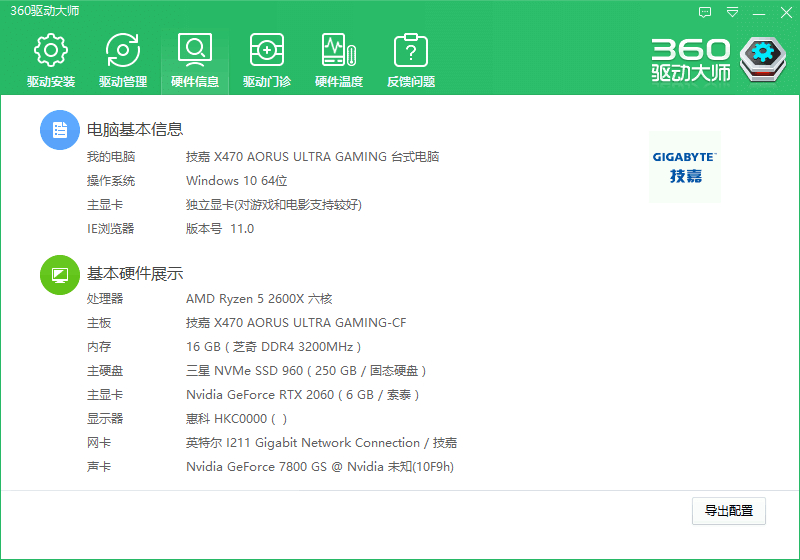Open the 驱动门诊 first-aid icon
Screen dimensions: 800x560
267,50
